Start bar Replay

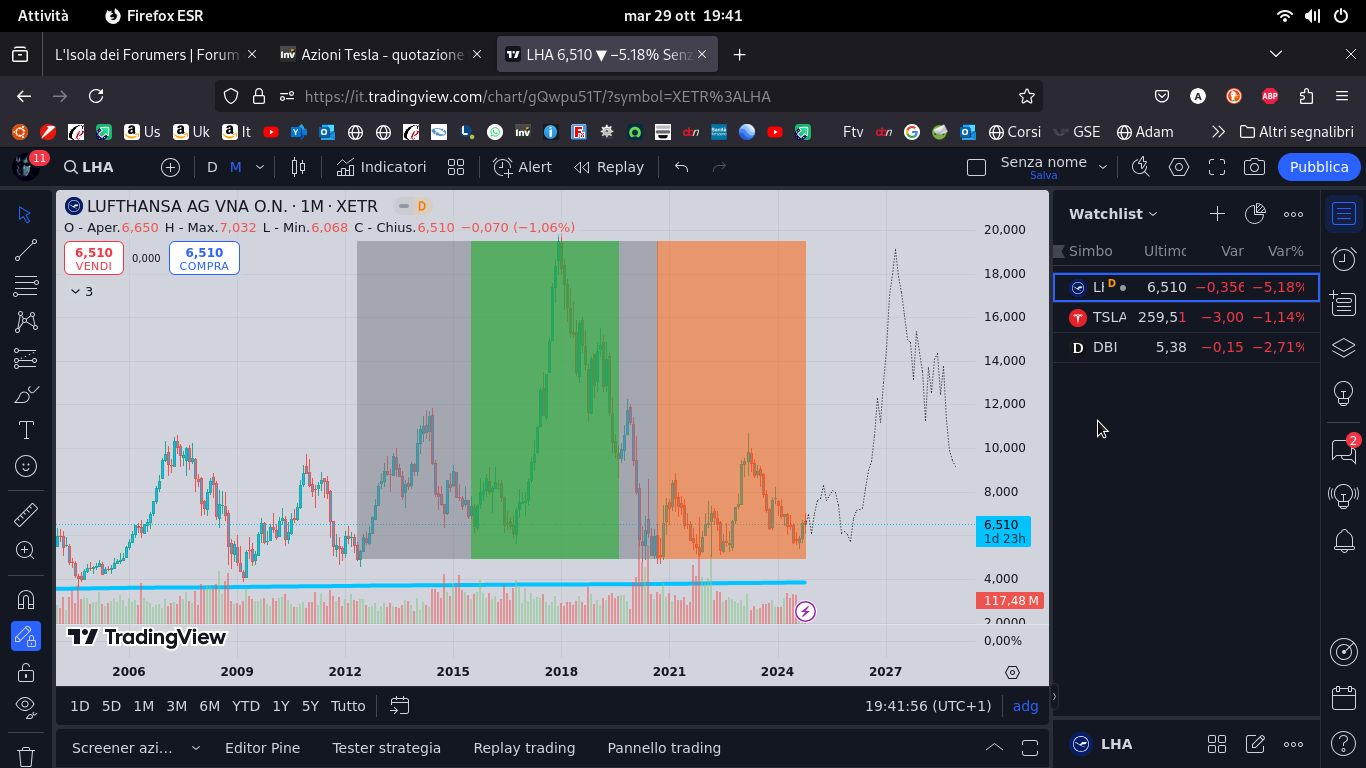pyautogui.click(x=609, y=167)
